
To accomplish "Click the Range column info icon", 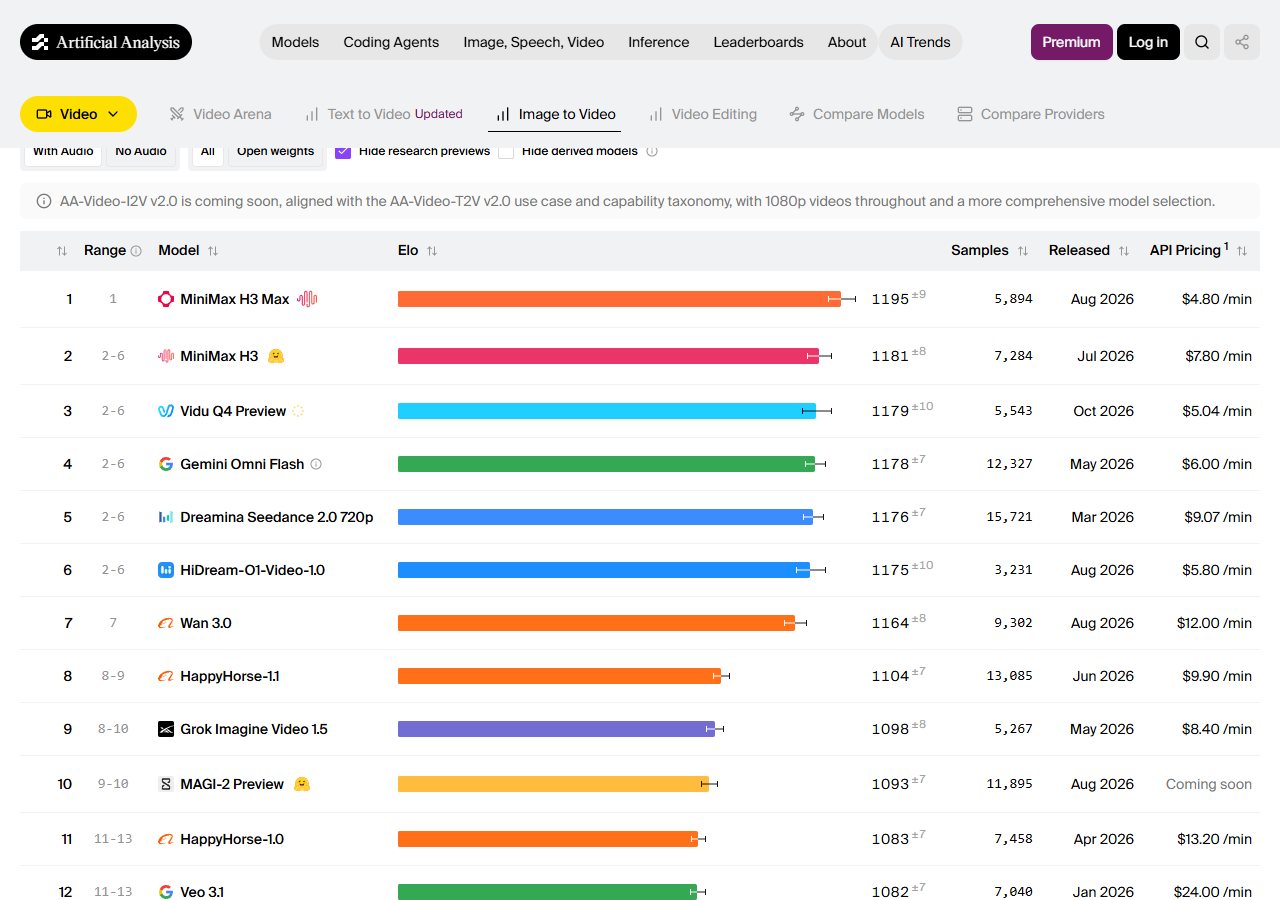I will 136,251.
